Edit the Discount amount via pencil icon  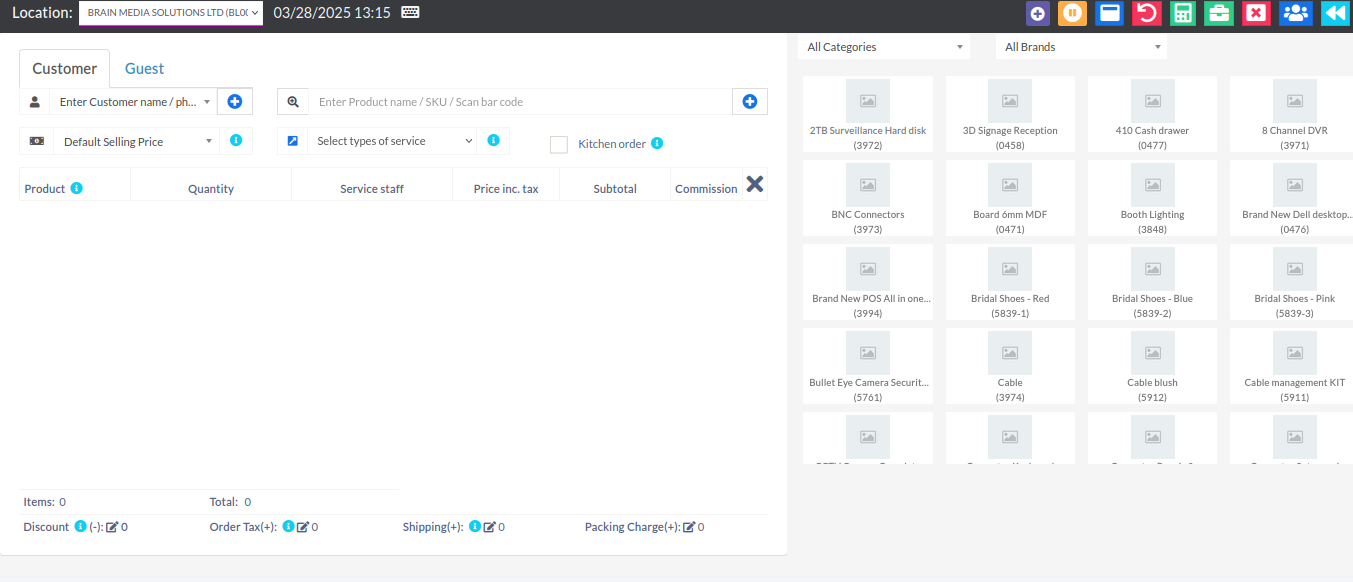click(112, 527)
